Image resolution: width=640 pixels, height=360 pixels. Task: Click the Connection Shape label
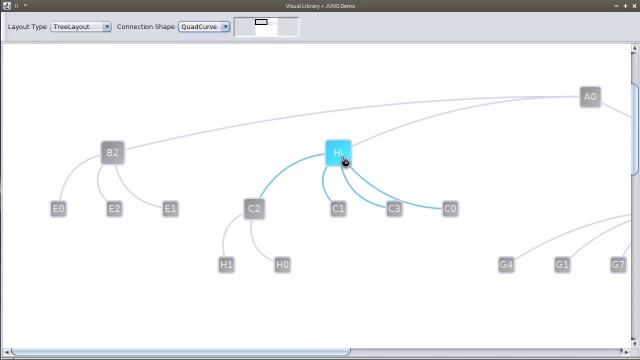click(x=146, y=27)
